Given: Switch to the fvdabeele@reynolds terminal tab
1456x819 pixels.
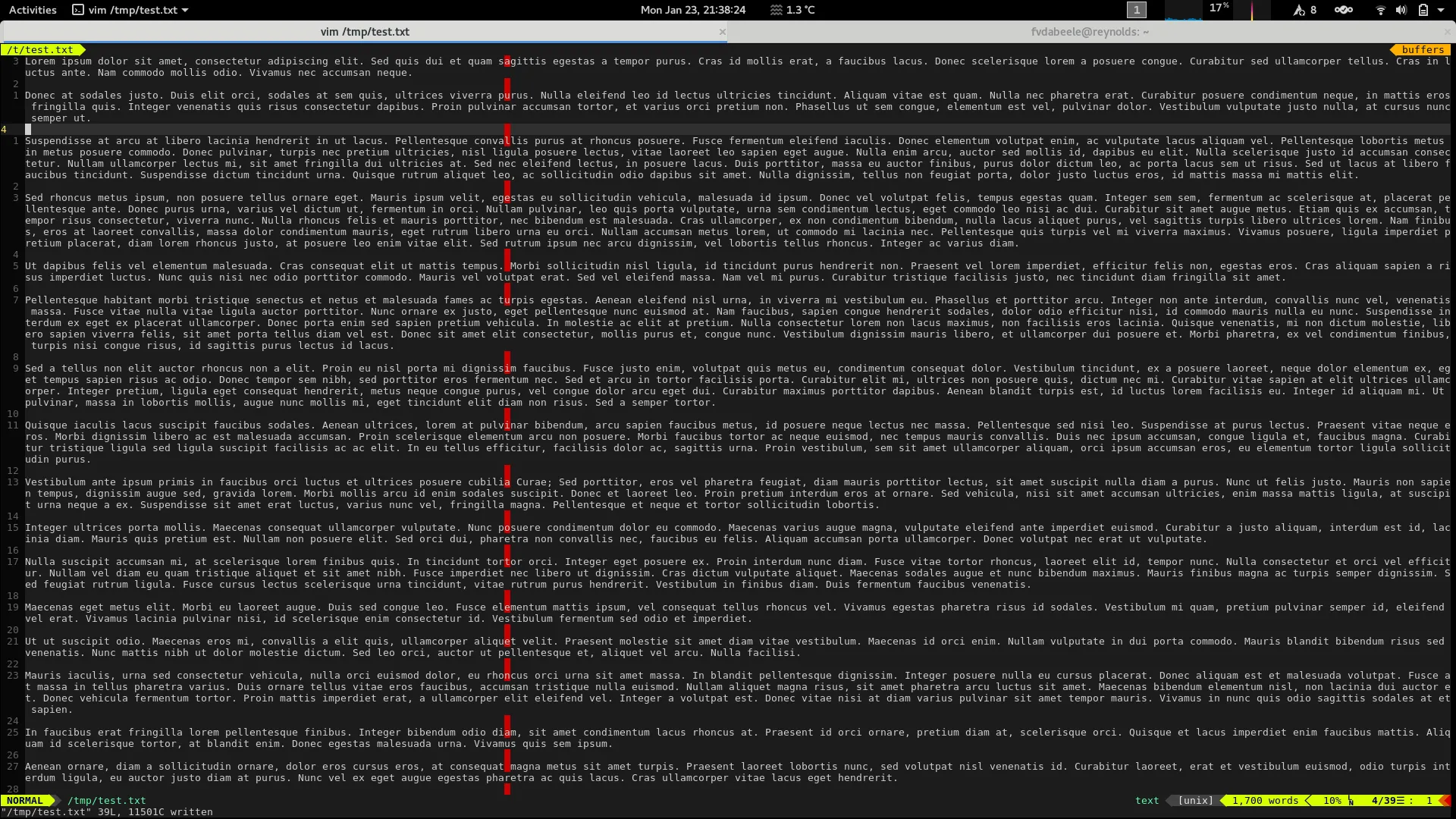Looking at the screenshot, I should pyautogui.click(x=1089, y=31).
